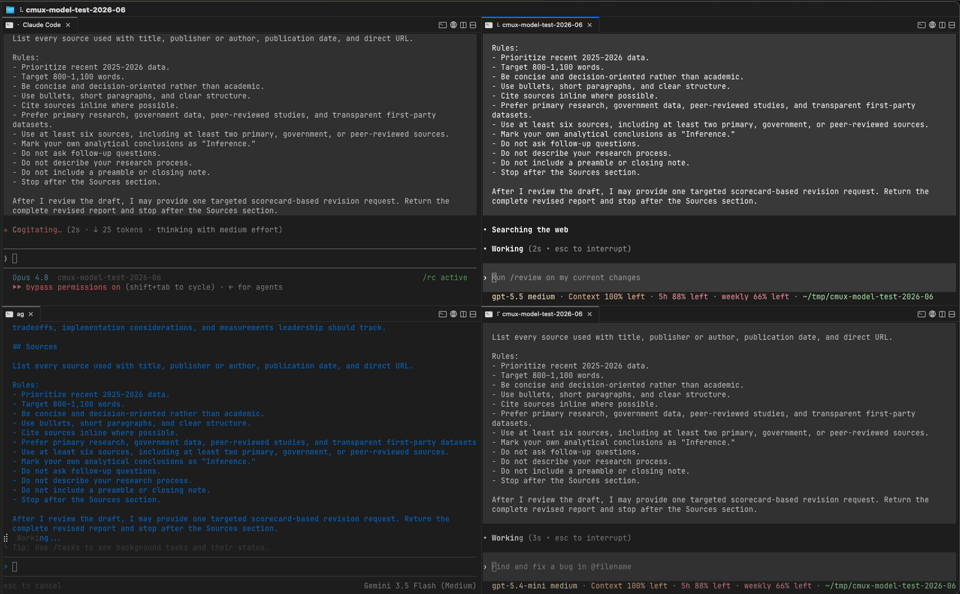Open new terminal in ag pane
The height and width of the screenshot is (594, 960).
tap(443, 314)
